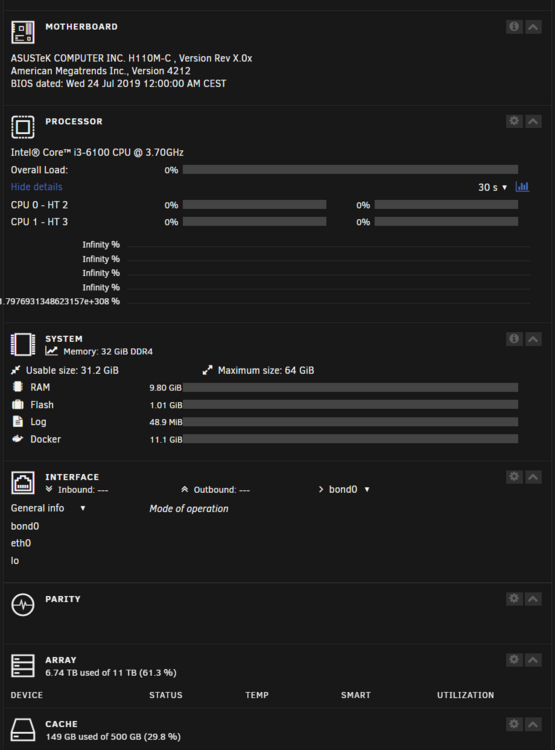This screenshot has width=555, height=750.
Task: Open the General info dropdown
Action: point(48,508)
